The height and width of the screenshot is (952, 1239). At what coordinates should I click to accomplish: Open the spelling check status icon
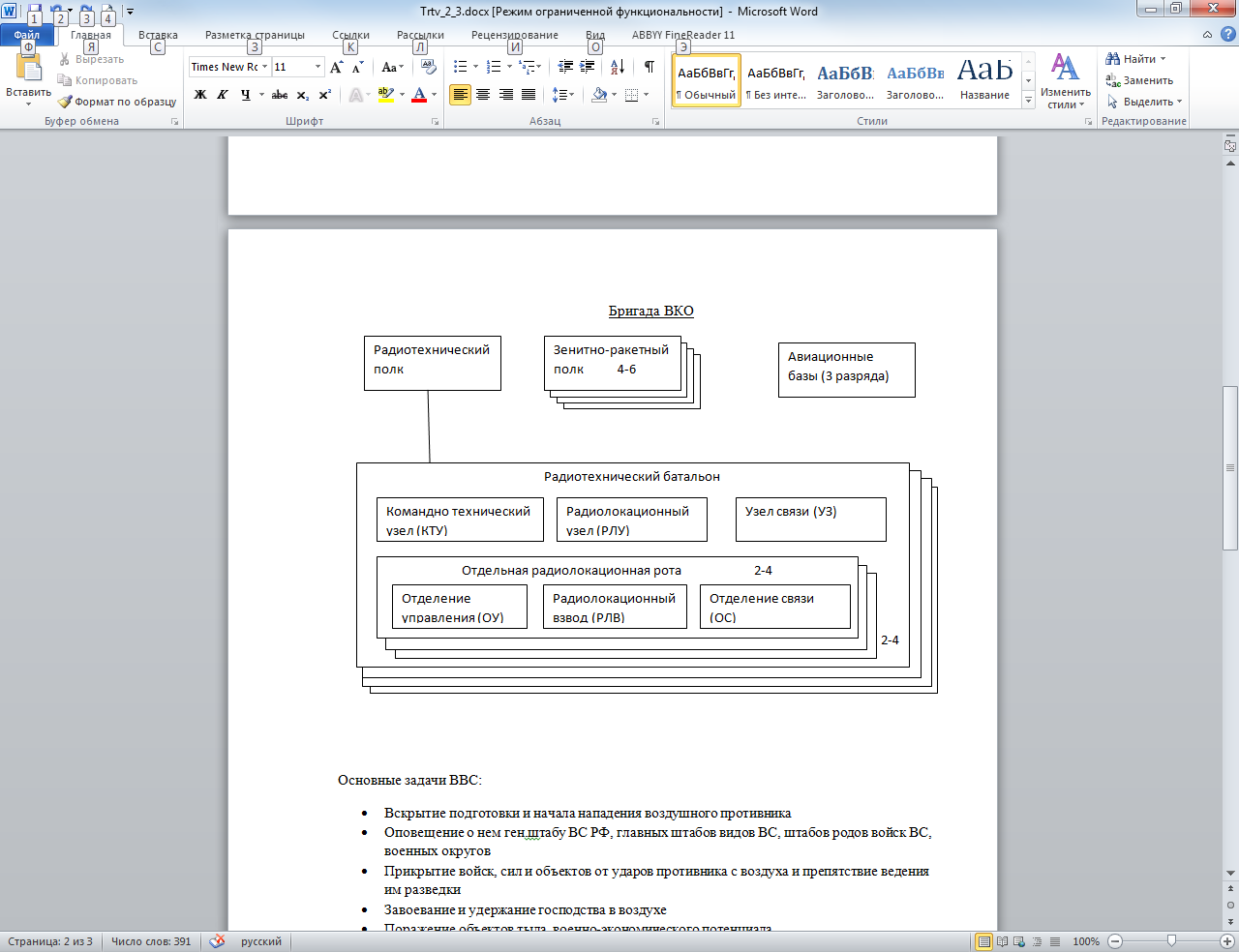click(x=217, y=941)
